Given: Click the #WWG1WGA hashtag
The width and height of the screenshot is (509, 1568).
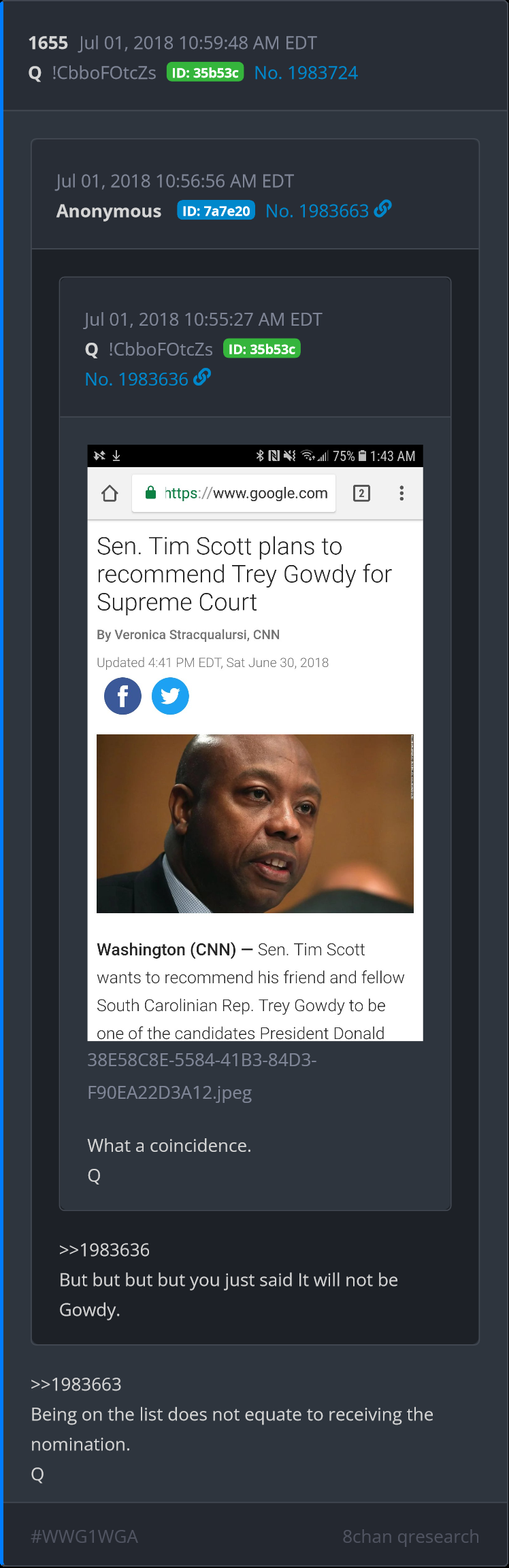Looking at the screenshot, I should 84,1536.
